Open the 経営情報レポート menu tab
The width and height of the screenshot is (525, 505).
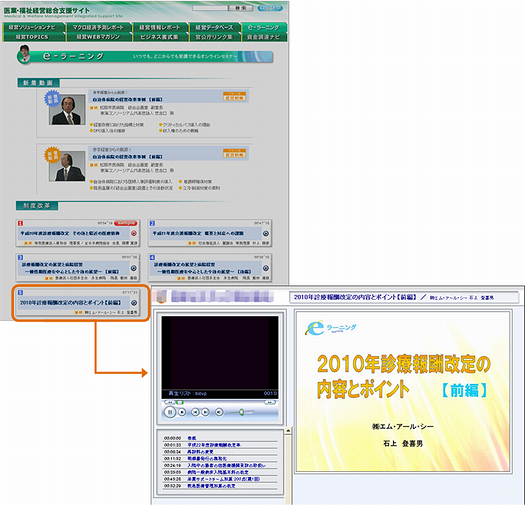pyautogui.click(x=159, y=27)
